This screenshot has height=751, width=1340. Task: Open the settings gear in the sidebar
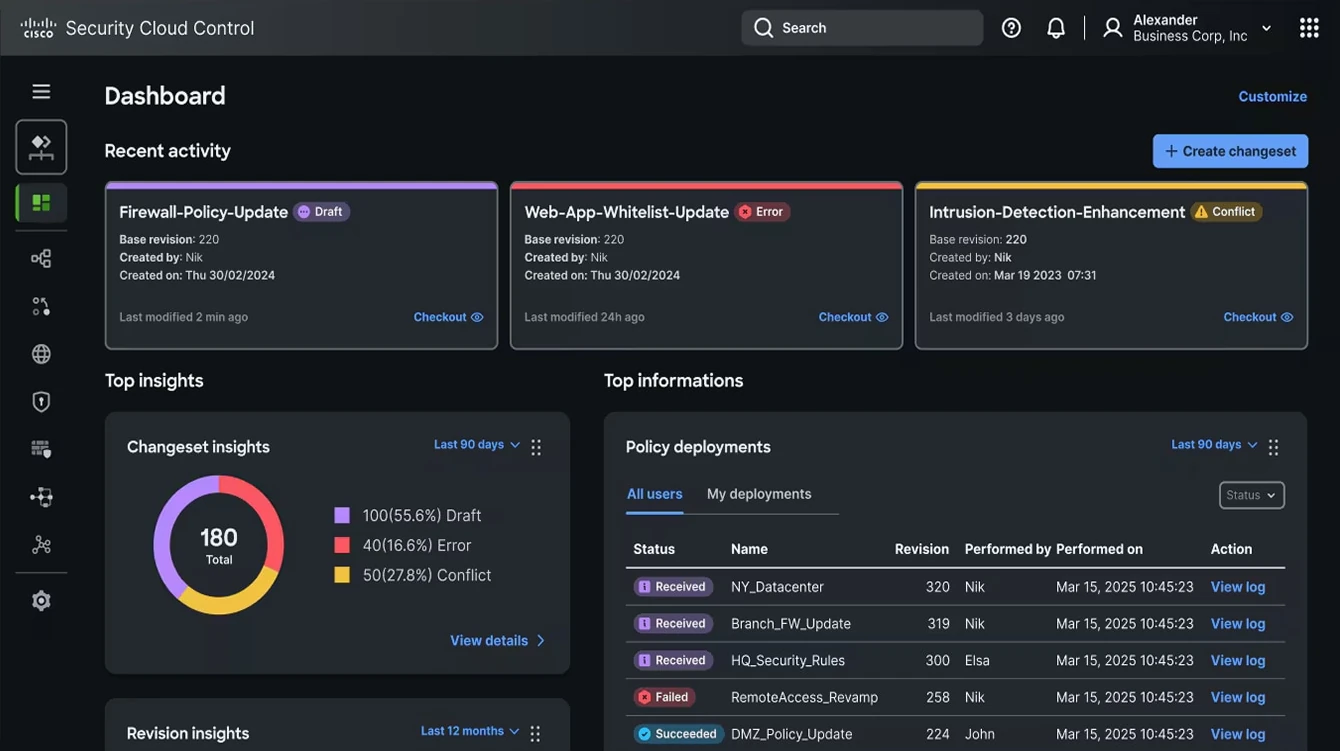41,601
